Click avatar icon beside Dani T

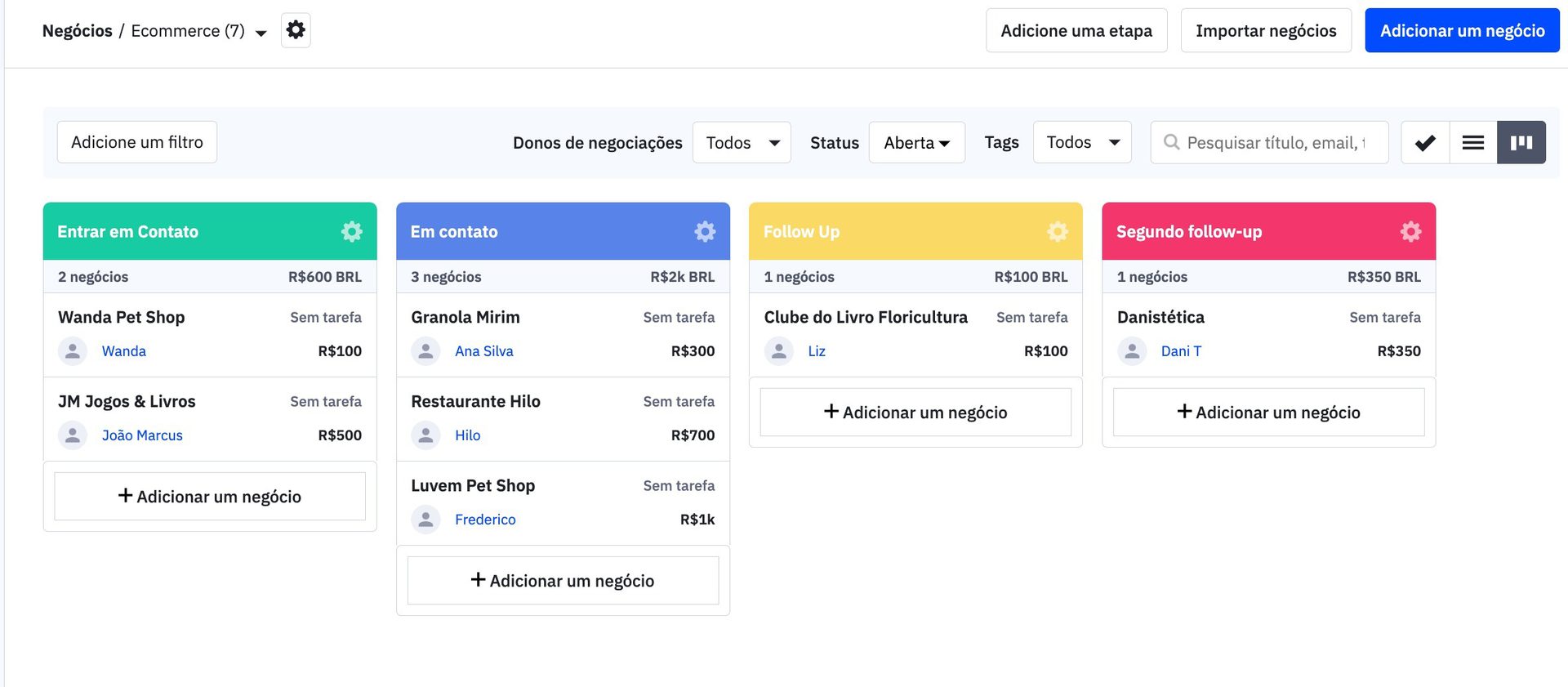point(1132,351)
